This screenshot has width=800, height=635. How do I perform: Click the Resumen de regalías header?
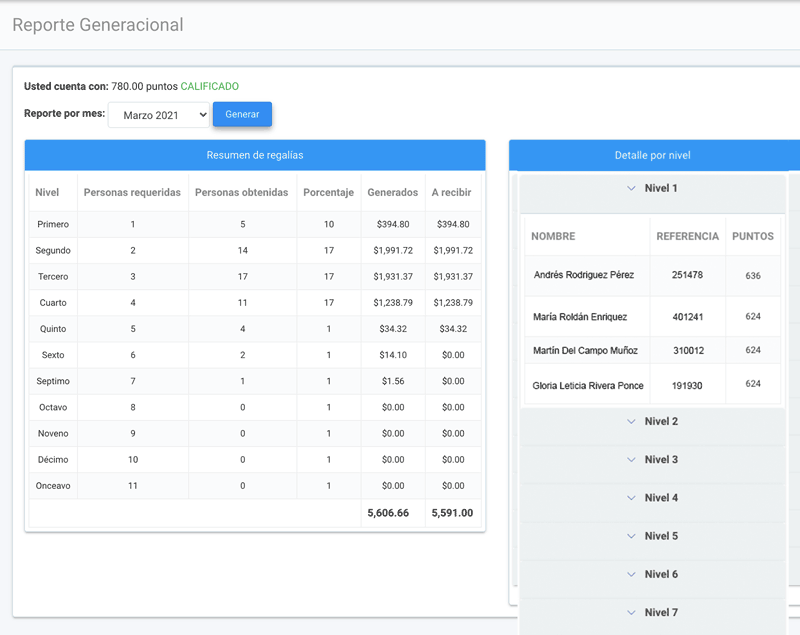tap(255, 155)
